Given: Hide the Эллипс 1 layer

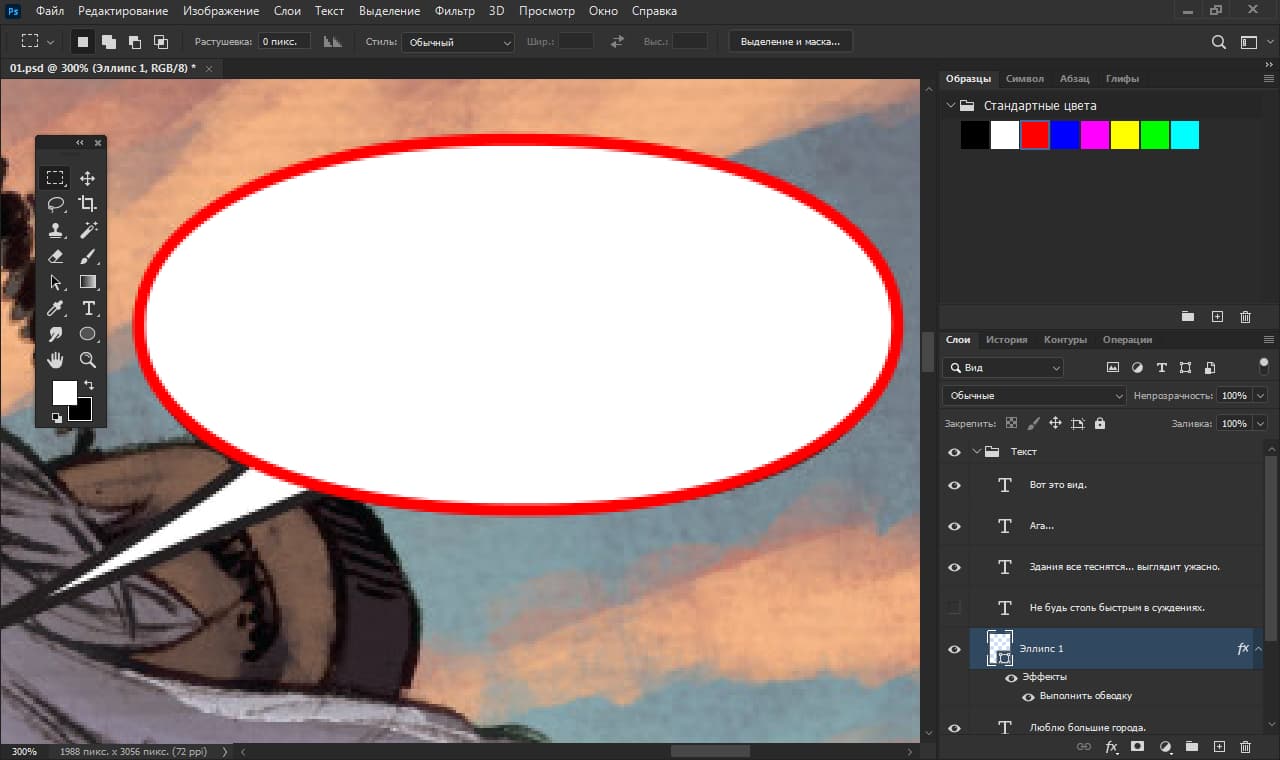Looking at the screenshot, I should [954, 649].
